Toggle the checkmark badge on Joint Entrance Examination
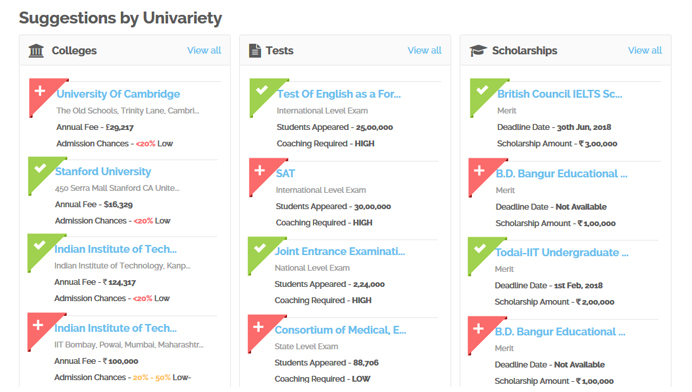The image size is (692, 392). click(260, 249)
